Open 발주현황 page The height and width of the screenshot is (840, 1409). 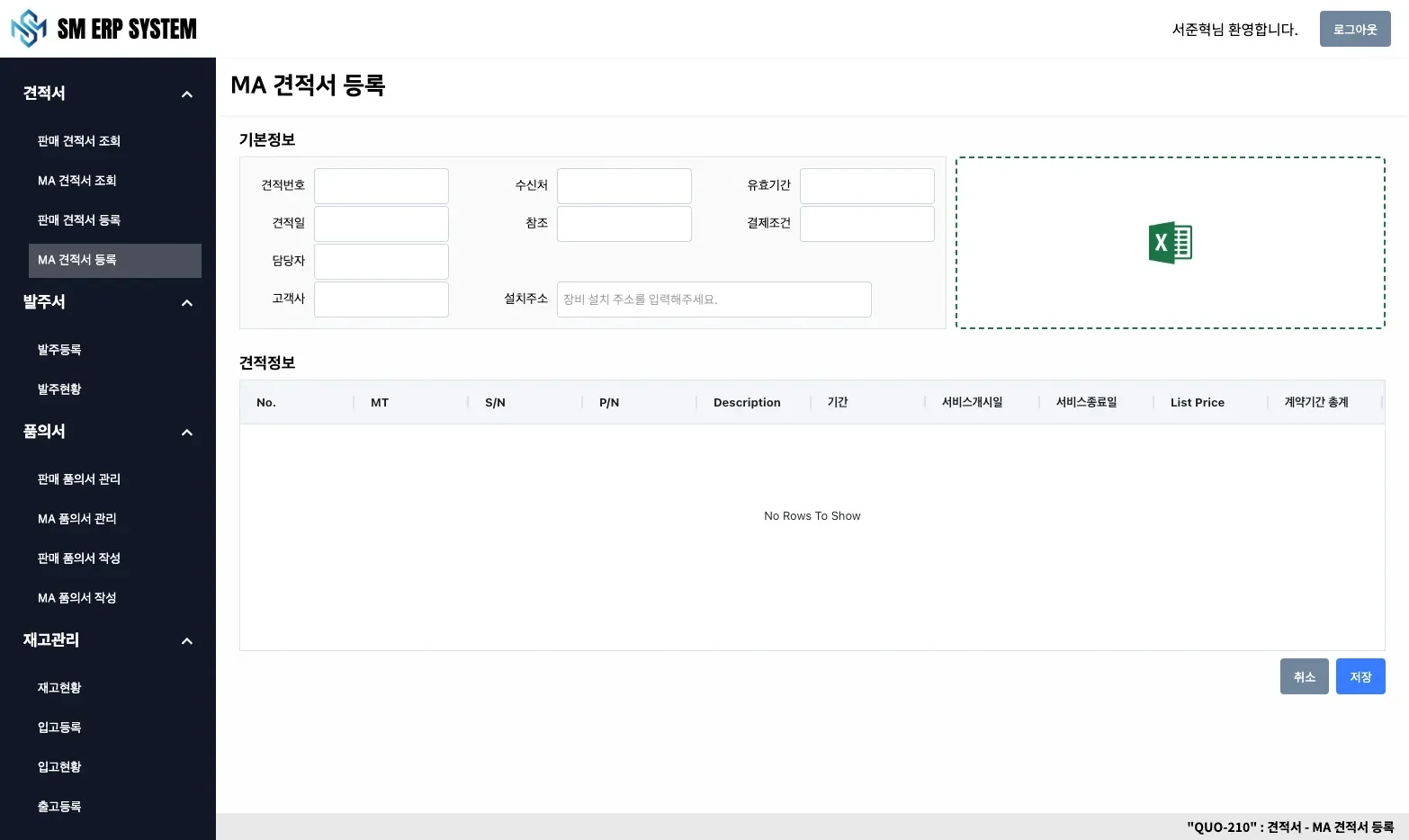[115, 389]
